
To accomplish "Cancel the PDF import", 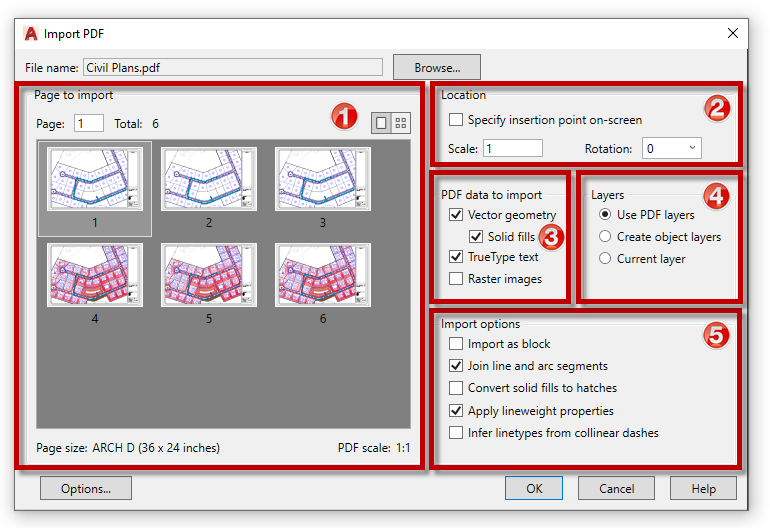I will click(616, 488).
